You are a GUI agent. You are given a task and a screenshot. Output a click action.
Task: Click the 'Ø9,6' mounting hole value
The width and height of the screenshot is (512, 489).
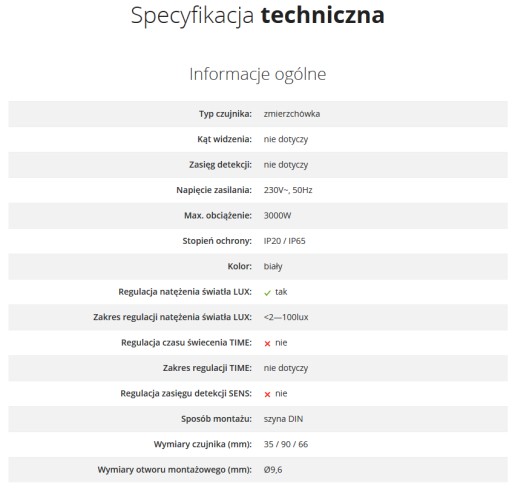[x=273, y=470]
